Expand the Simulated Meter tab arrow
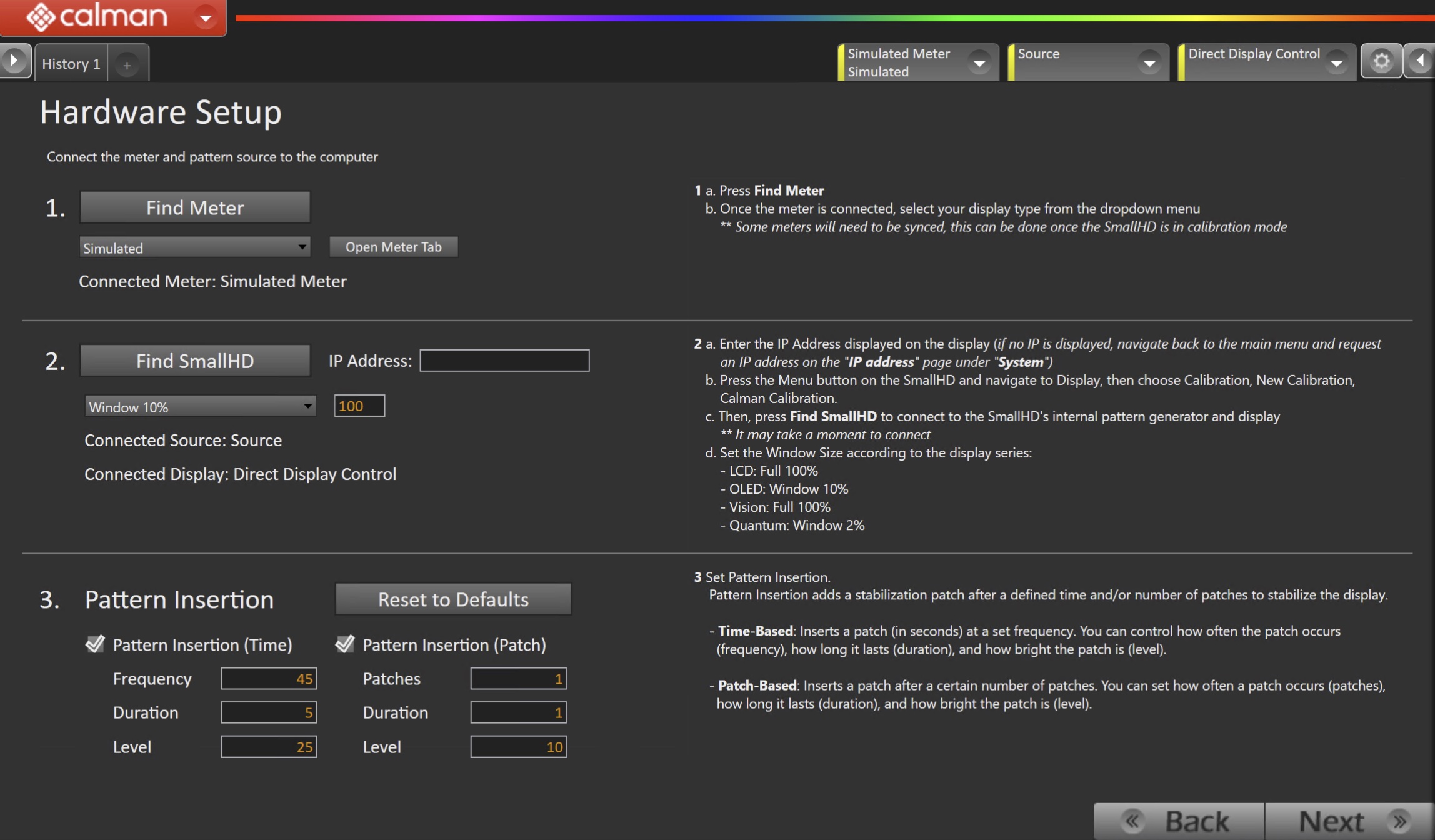Image resolution: width=1435 pixels, height=840 pixels. pyautogui.click(x=979, y=62)
